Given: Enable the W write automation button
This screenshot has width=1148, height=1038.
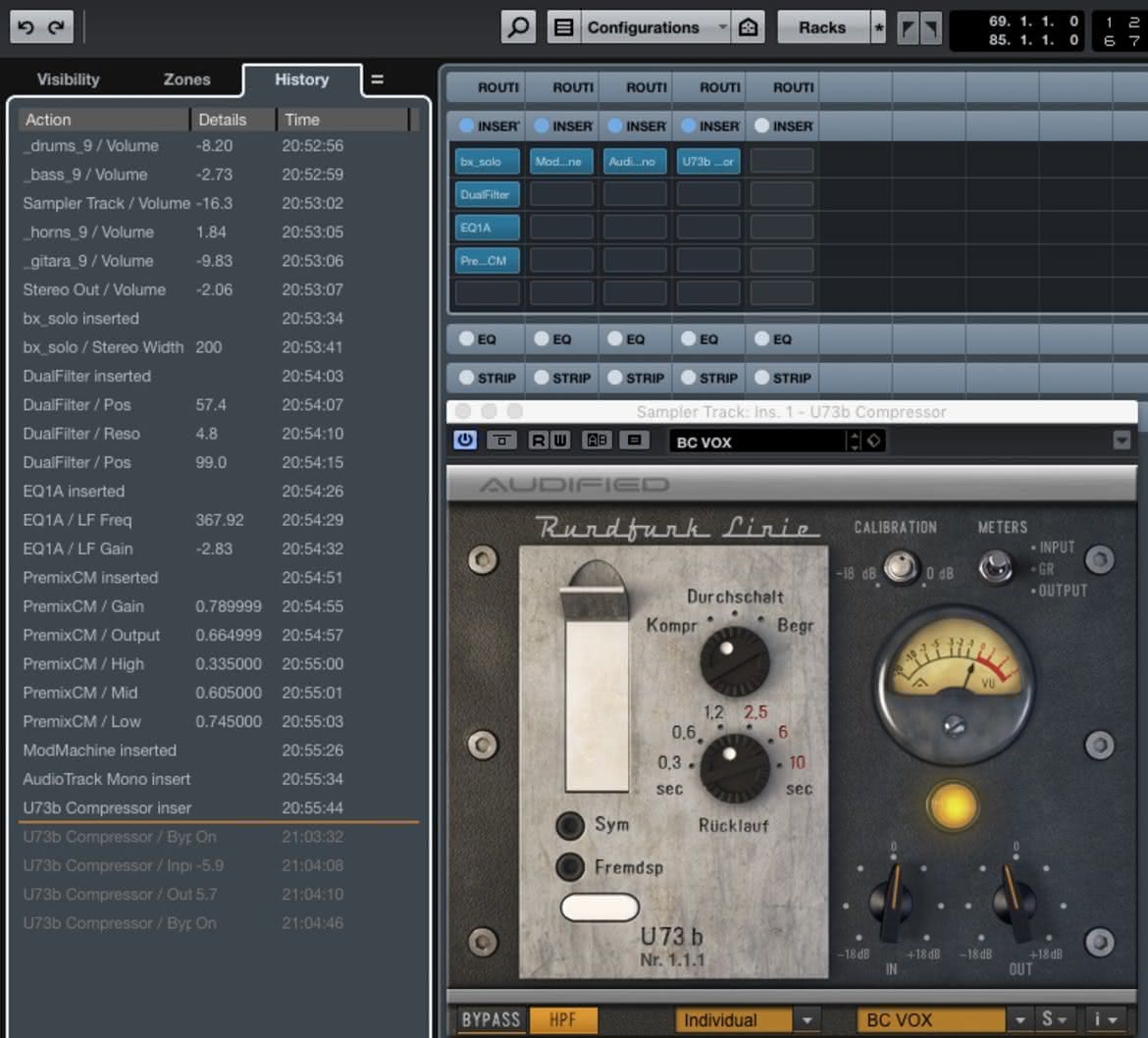Looking at the screenshot, I should pyautogui.click(x=560, y=440).
